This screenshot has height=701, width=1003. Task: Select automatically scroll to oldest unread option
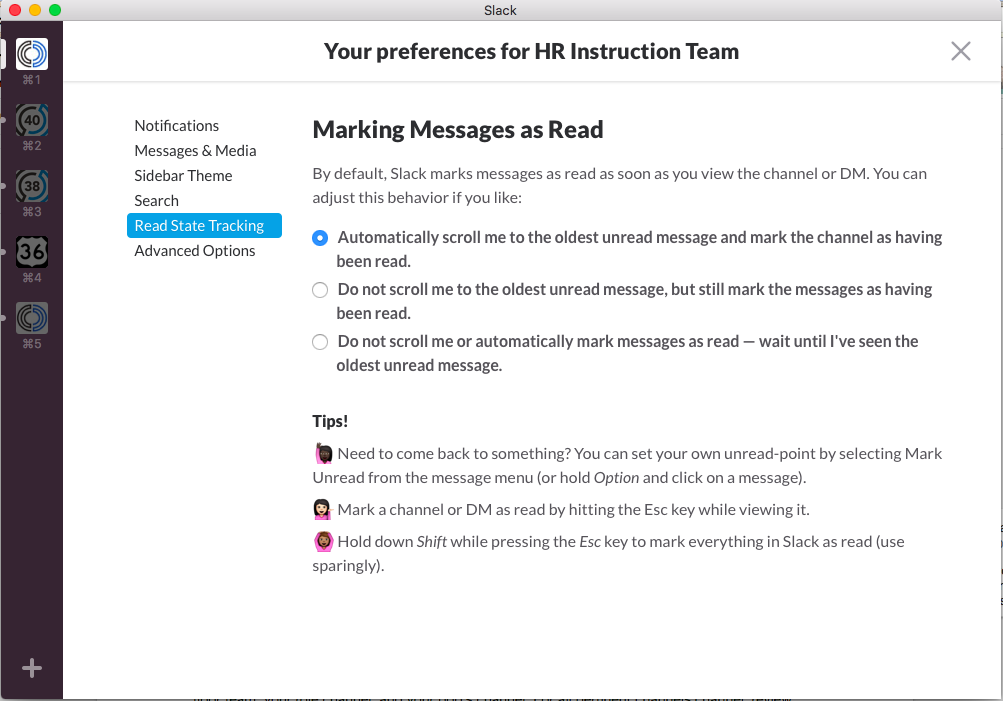[320, 238]
